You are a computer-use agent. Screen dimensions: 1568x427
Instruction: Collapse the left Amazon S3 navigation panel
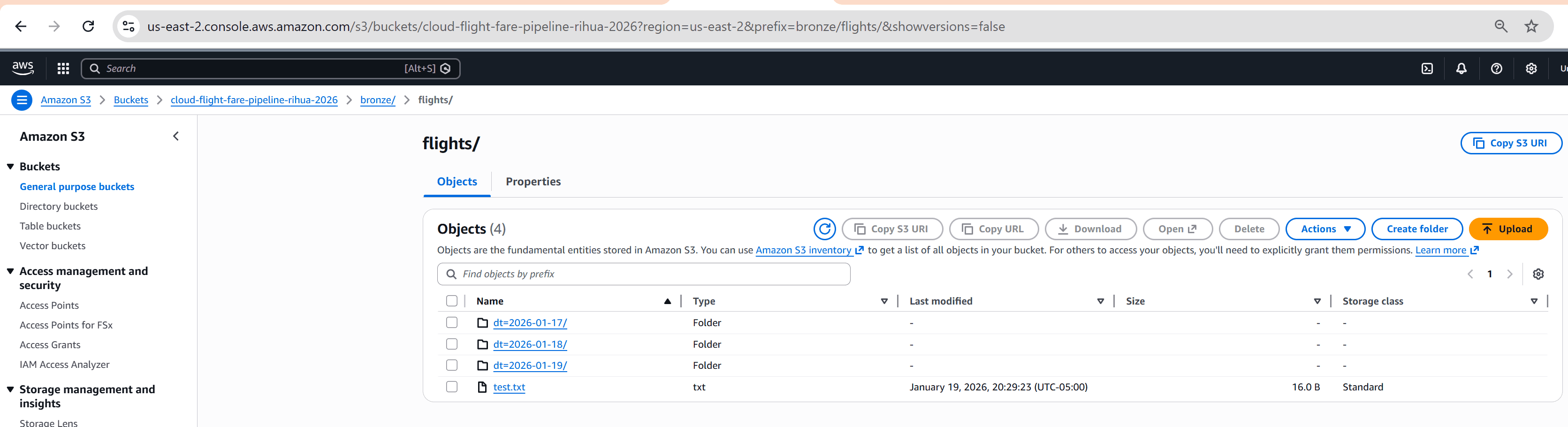(175, 136)
